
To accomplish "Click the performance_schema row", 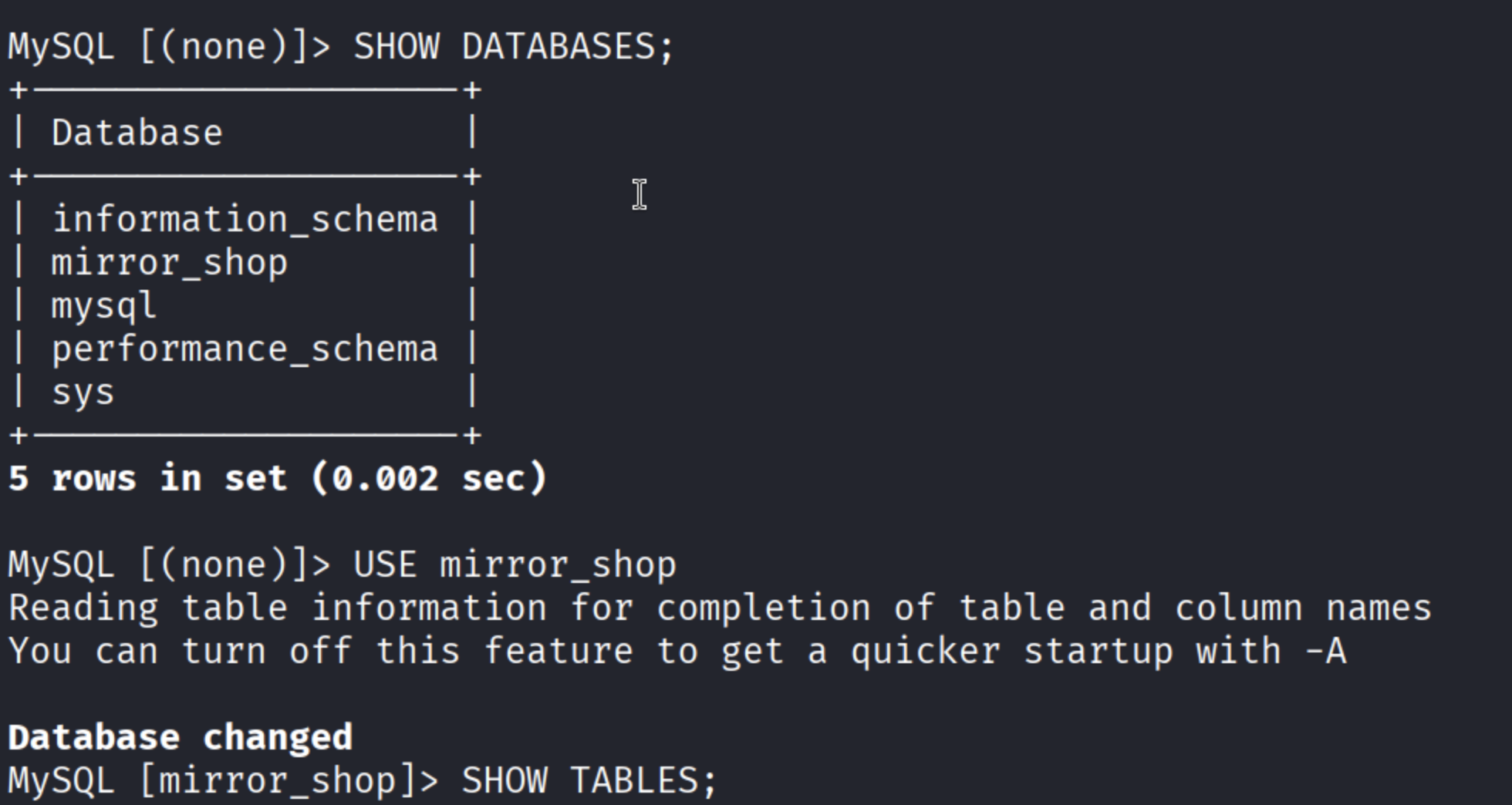I will point(245,349).
